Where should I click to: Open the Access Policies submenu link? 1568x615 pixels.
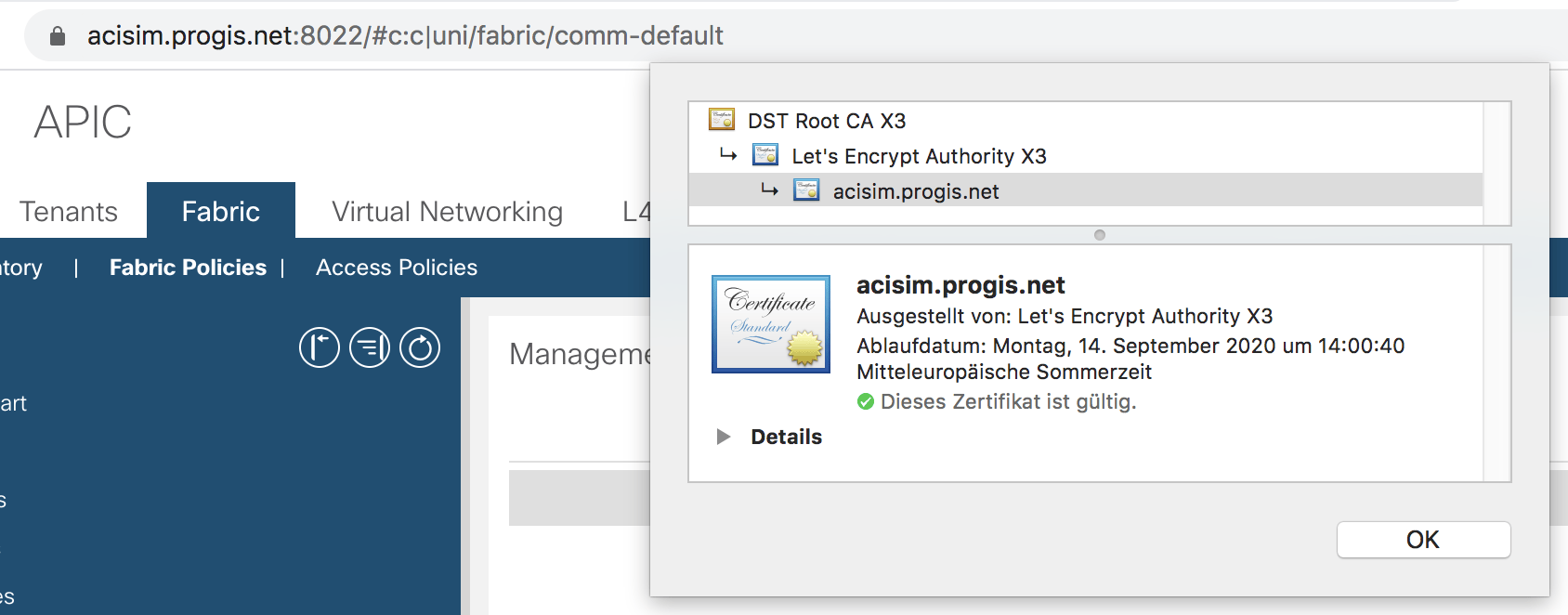[x=397, y=268]
